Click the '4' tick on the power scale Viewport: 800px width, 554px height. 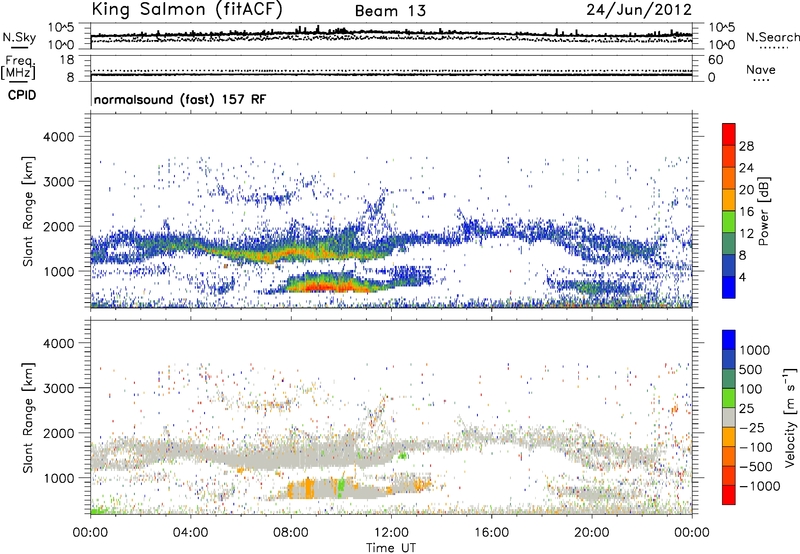point(742,277)
